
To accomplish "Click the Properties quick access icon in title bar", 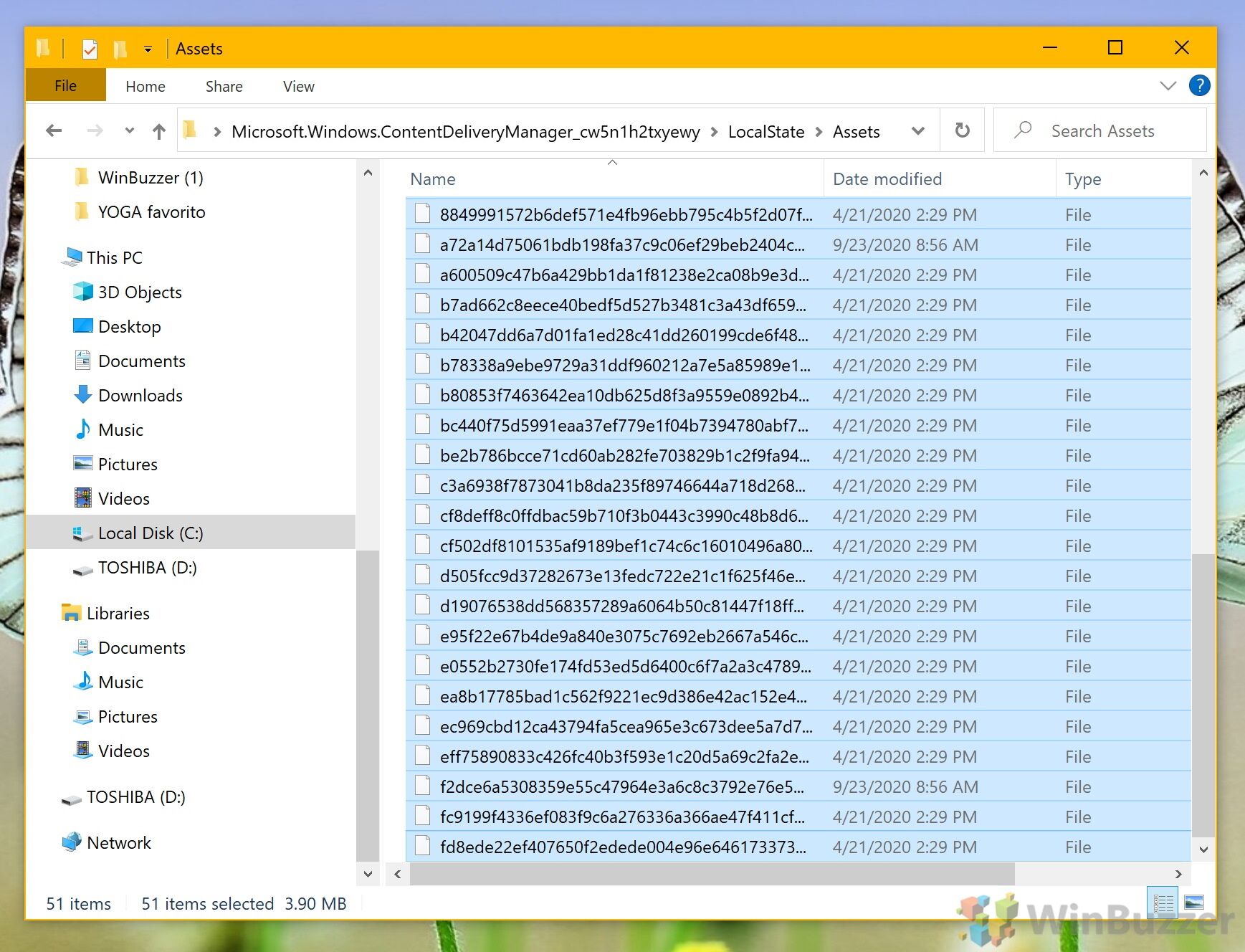I will click(x=90, y=49).
